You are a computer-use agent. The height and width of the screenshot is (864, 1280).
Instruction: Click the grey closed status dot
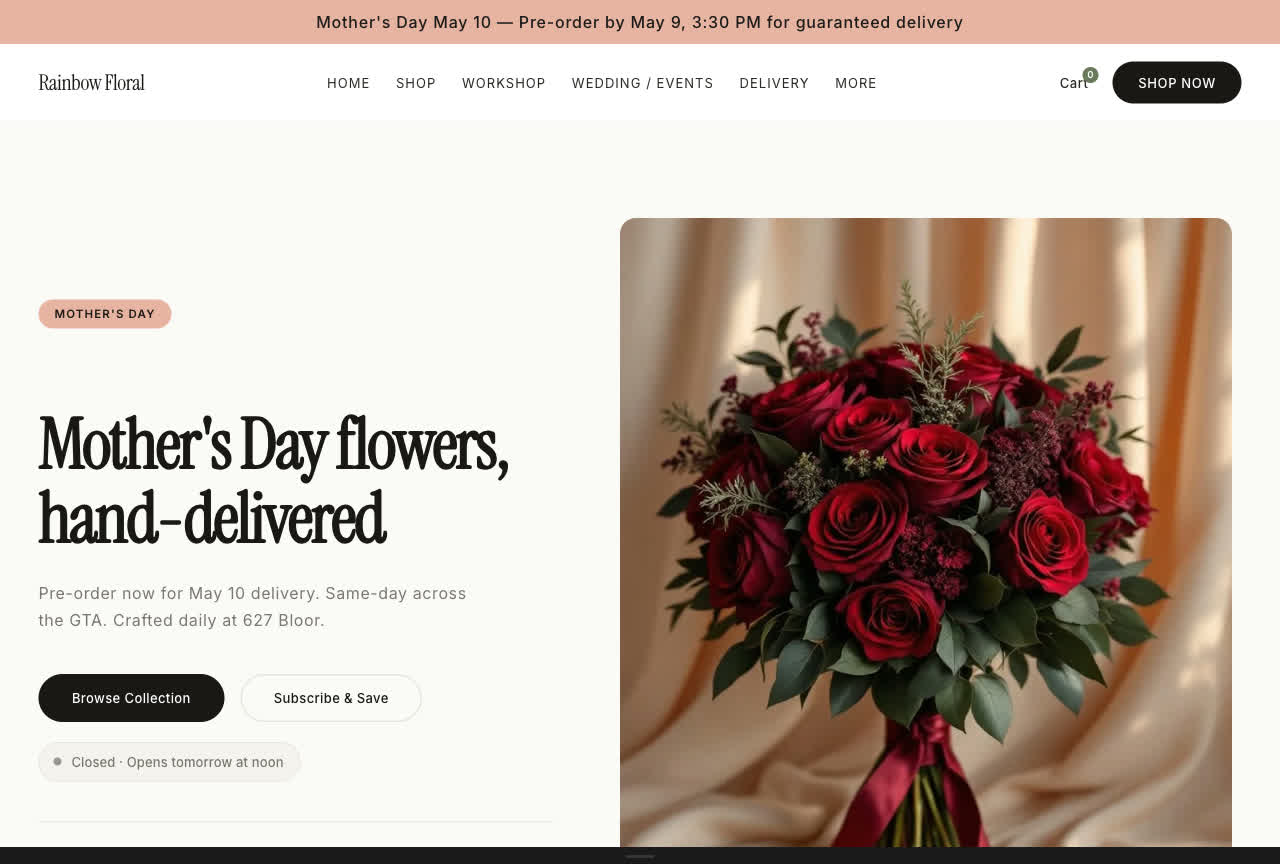pos(58,762)
